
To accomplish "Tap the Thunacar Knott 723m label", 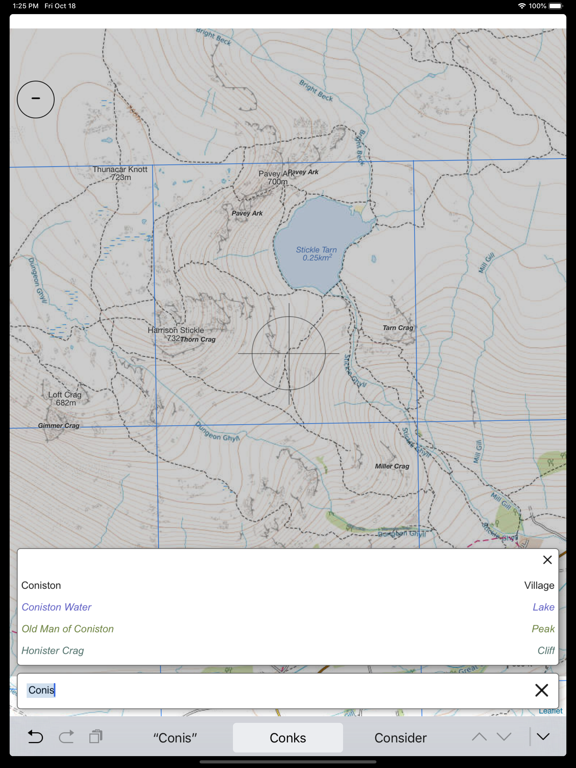I will 120,173.
